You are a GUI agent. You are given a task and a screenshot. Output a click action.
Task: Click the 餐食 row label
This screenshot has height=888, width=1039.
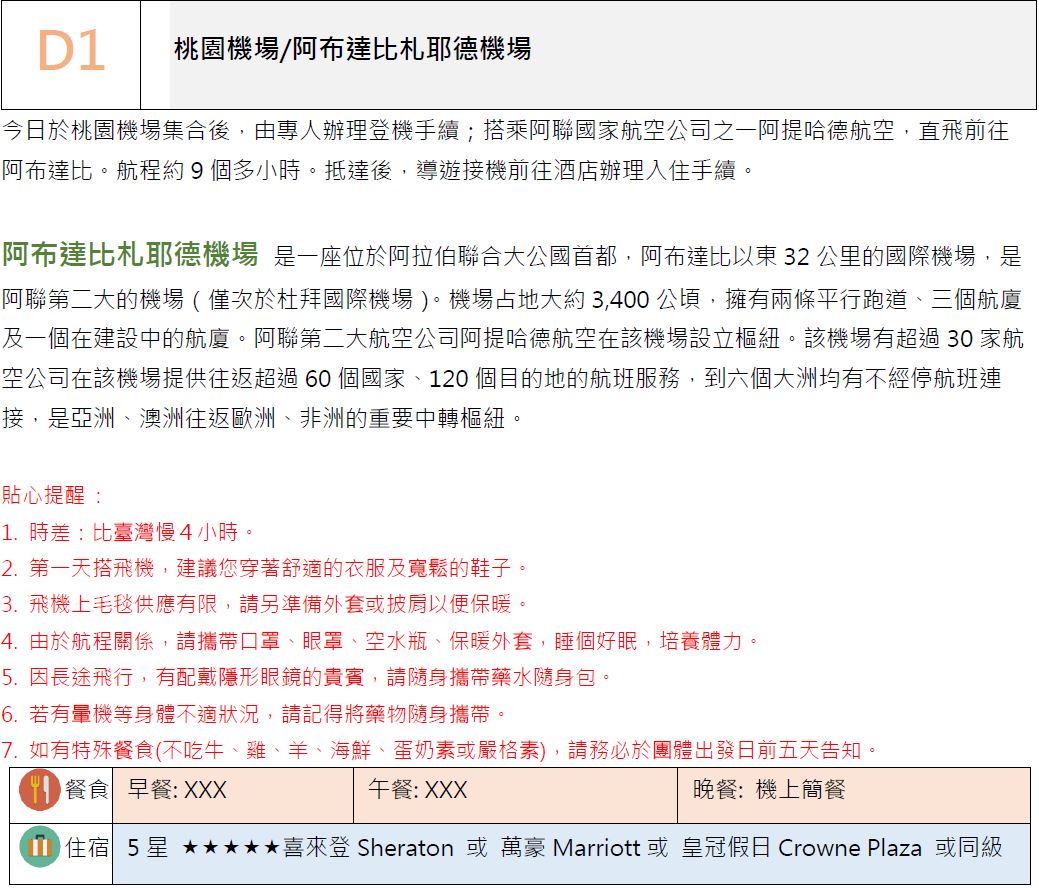point(86,790)
